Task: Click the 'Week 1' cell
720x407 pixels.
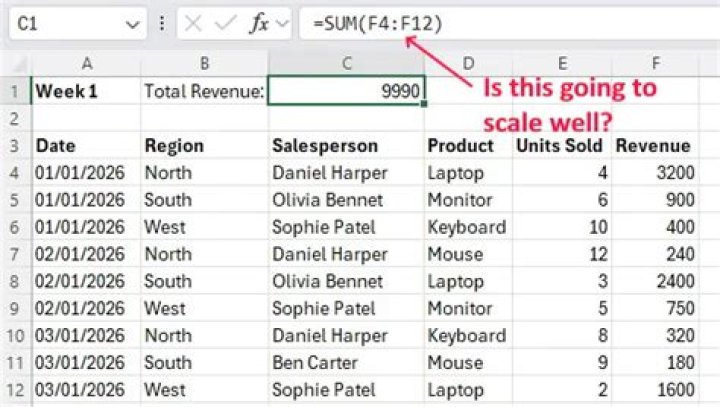Action: 86,91
